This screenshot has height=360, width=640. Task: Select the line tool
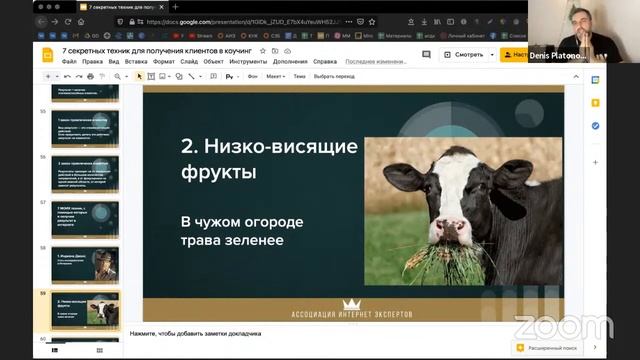[x=191, y=76]
